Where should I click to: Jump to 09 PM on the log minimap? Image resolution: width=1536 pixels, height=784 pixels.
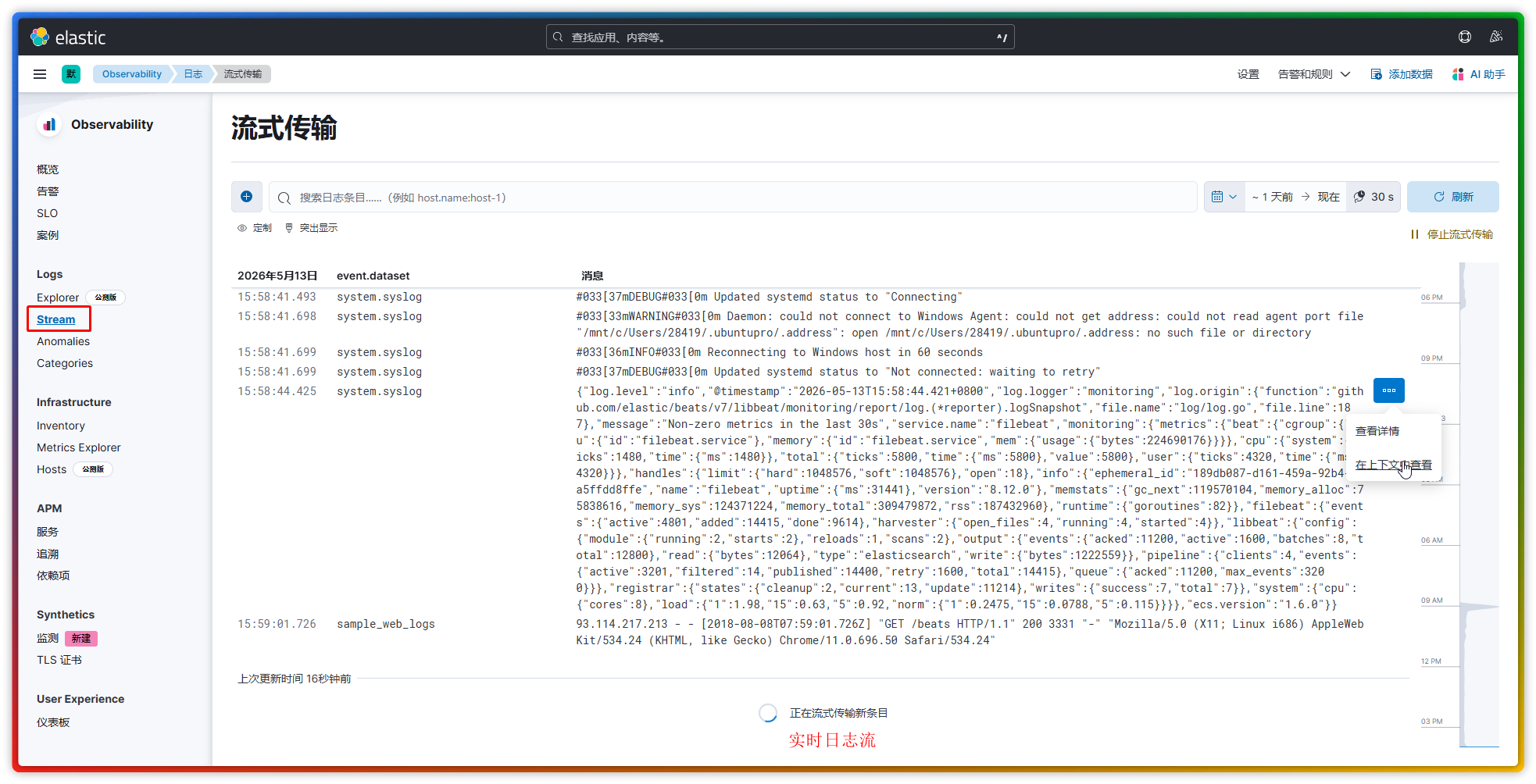coord(1431,358)
